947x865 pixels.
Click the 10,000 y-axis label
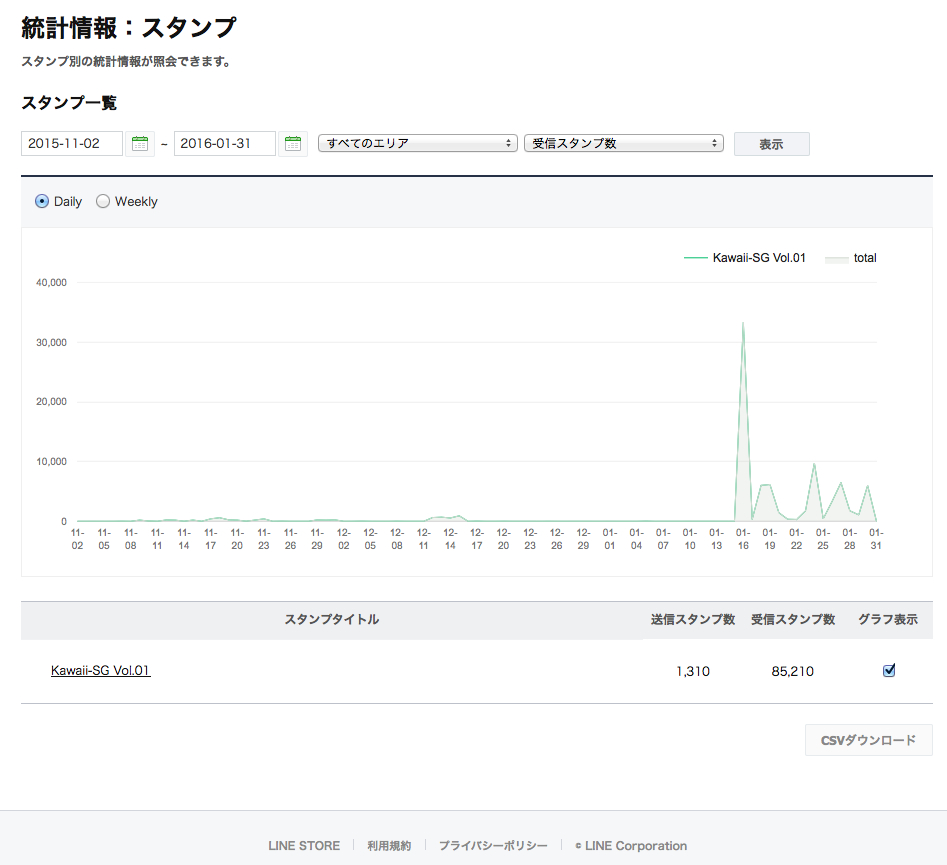(x=51, y=461)
